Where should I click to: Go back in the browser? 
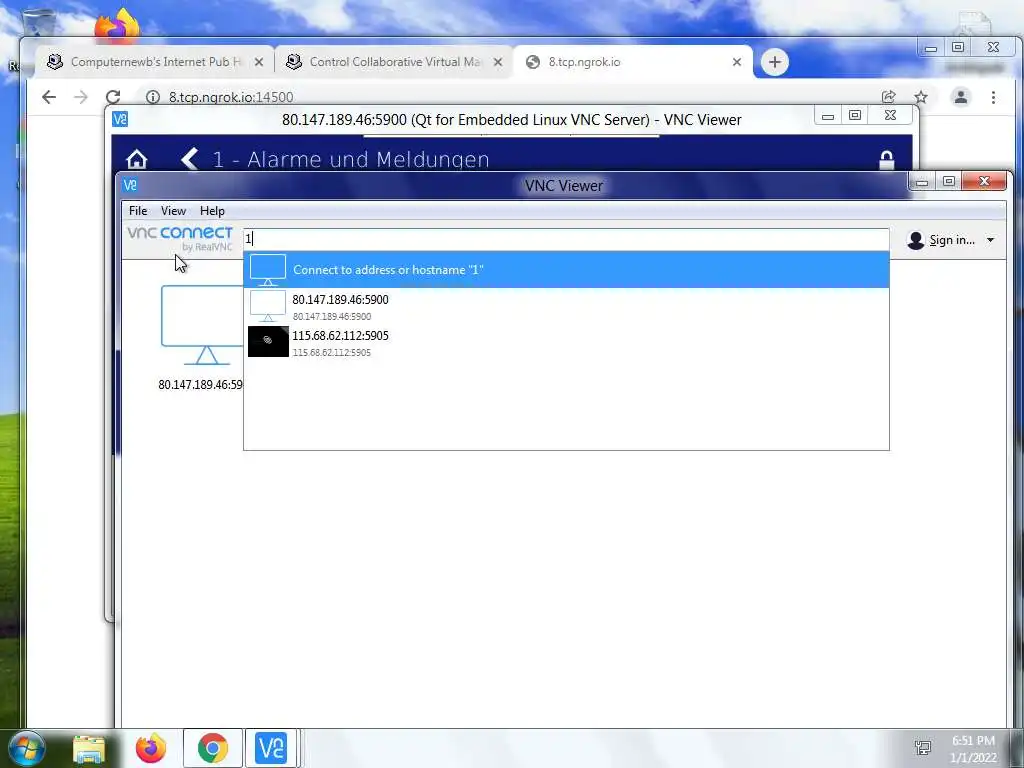pyautogui.click(x=49, y=97)
